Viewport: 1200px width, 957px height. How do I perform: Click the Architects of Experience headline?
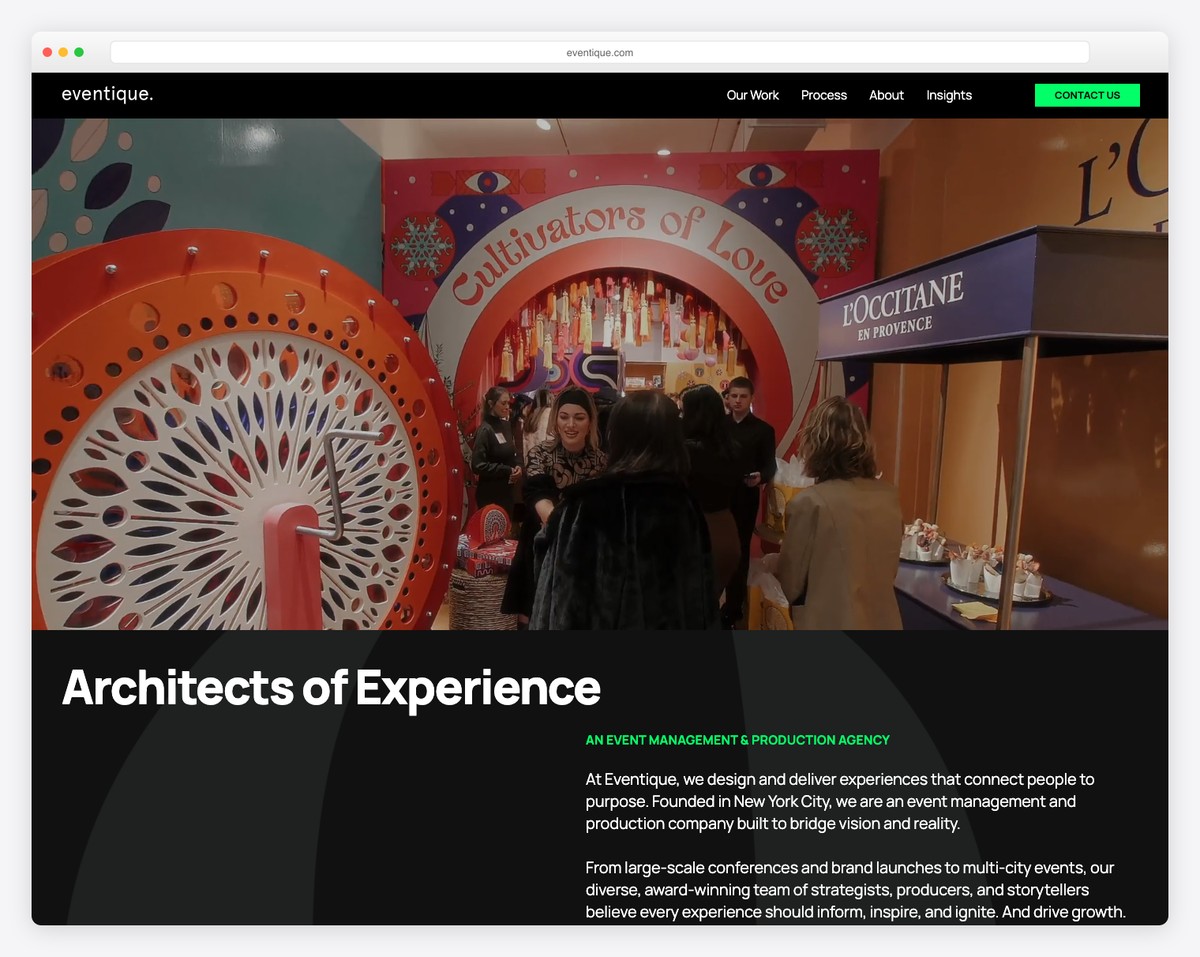pos(331,688)
